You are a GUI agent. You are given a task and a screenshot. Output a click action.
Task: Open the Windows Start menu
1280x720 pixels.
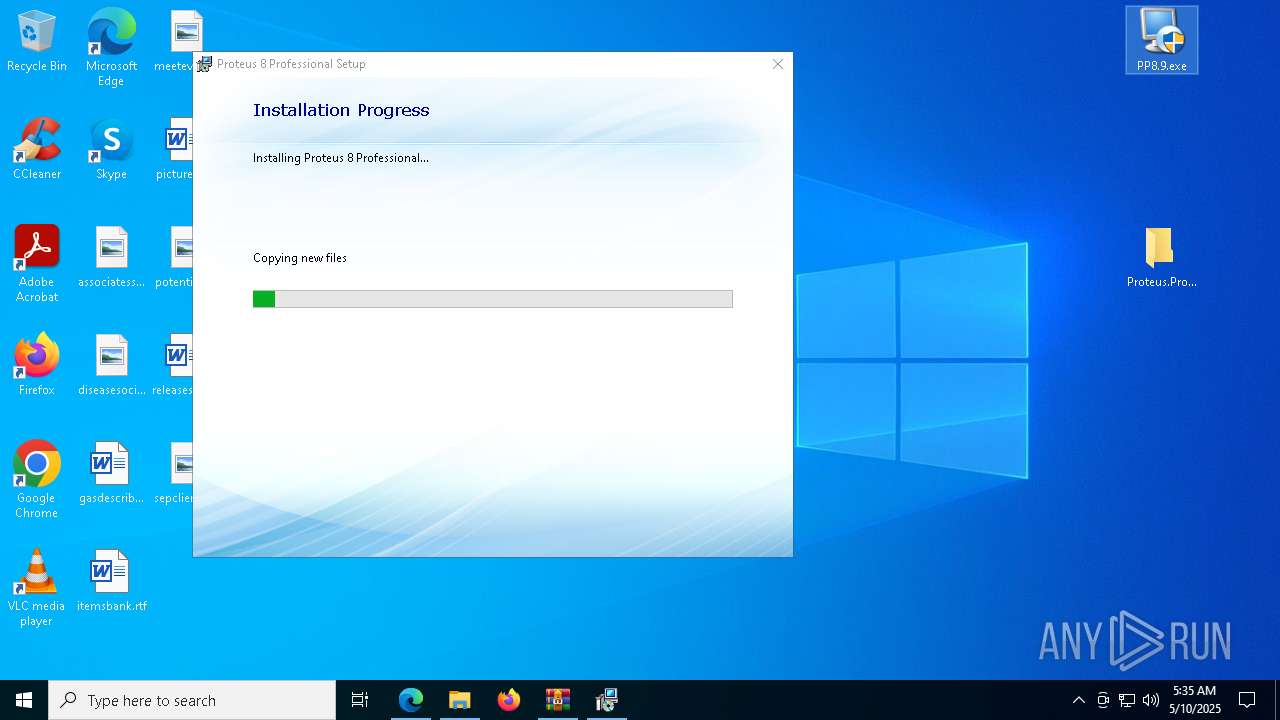coord(24,700)
